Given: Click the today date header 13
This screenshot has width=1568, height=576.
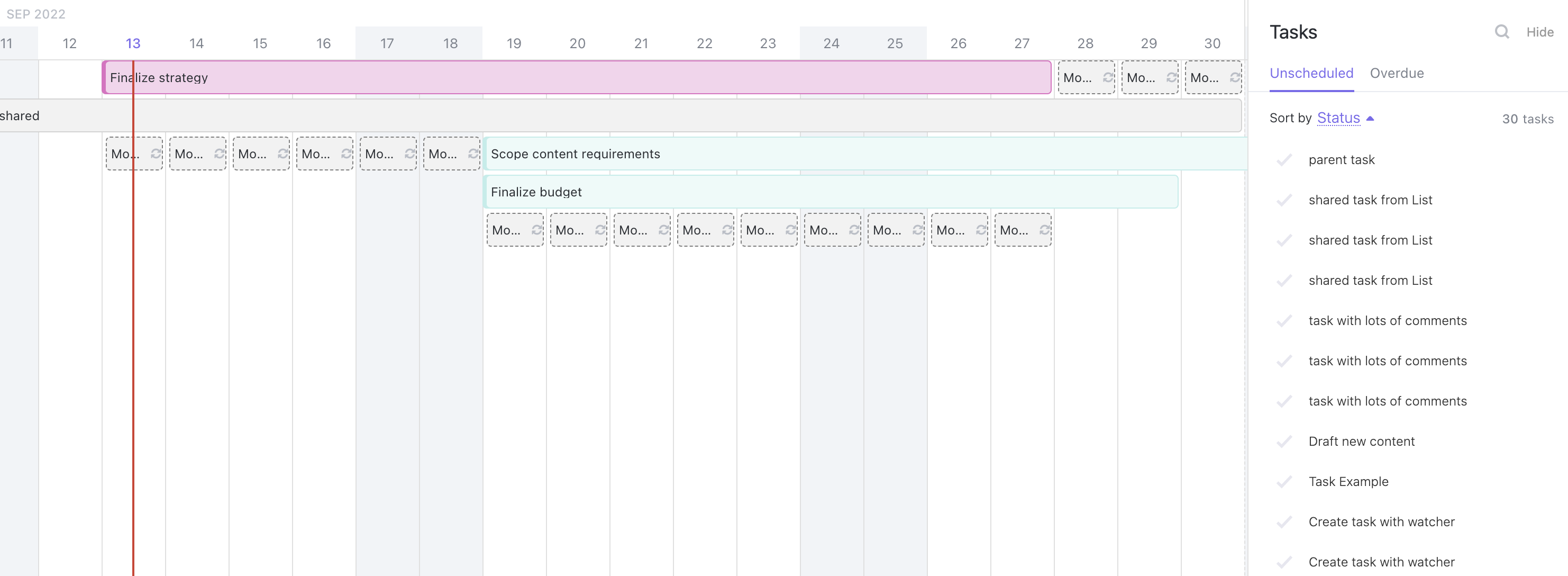Looking at the screenshot, I should (x=133, y=43).
